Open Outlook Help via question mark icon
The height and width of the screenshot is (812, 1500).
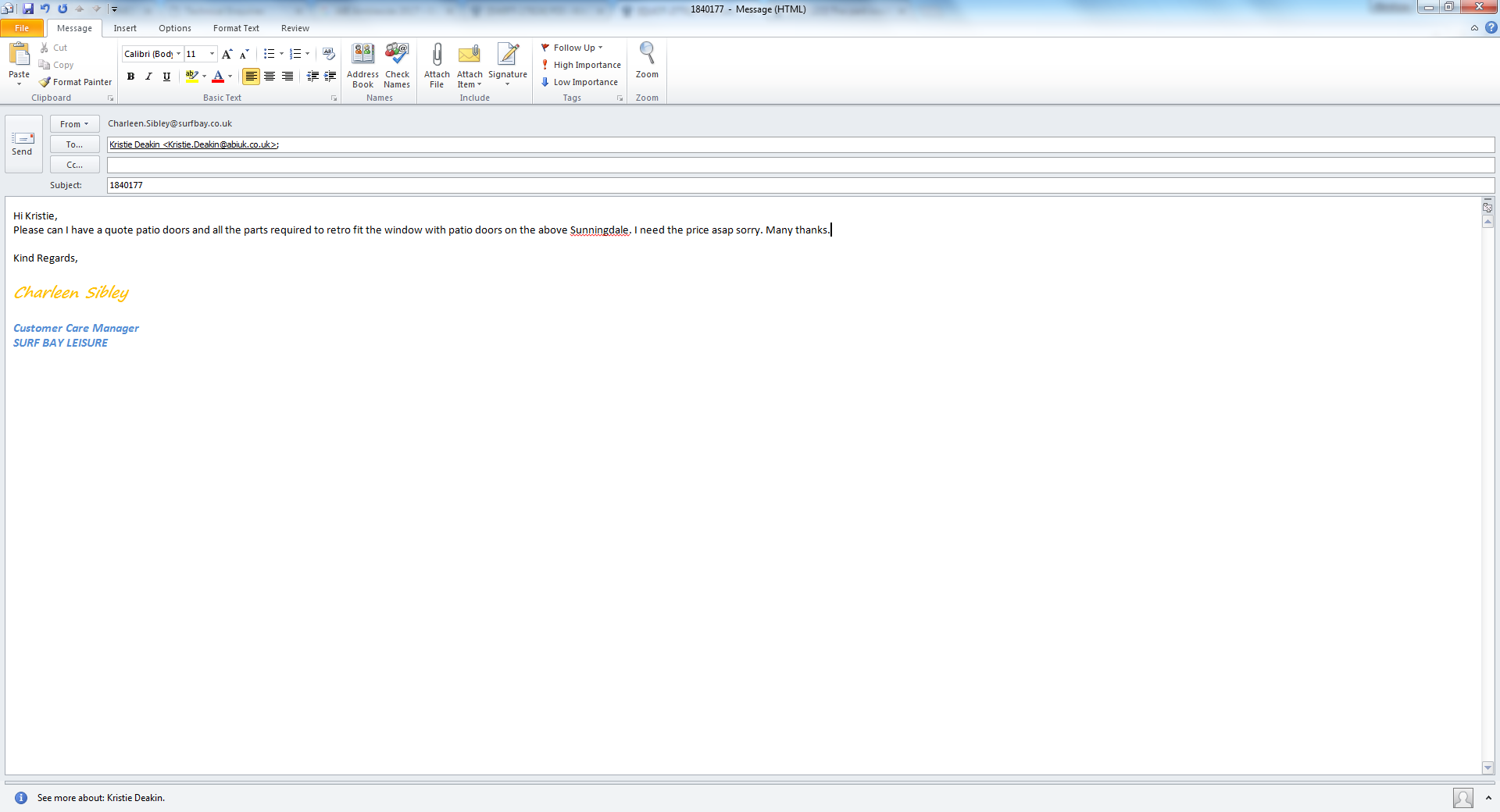[1491, 28]
